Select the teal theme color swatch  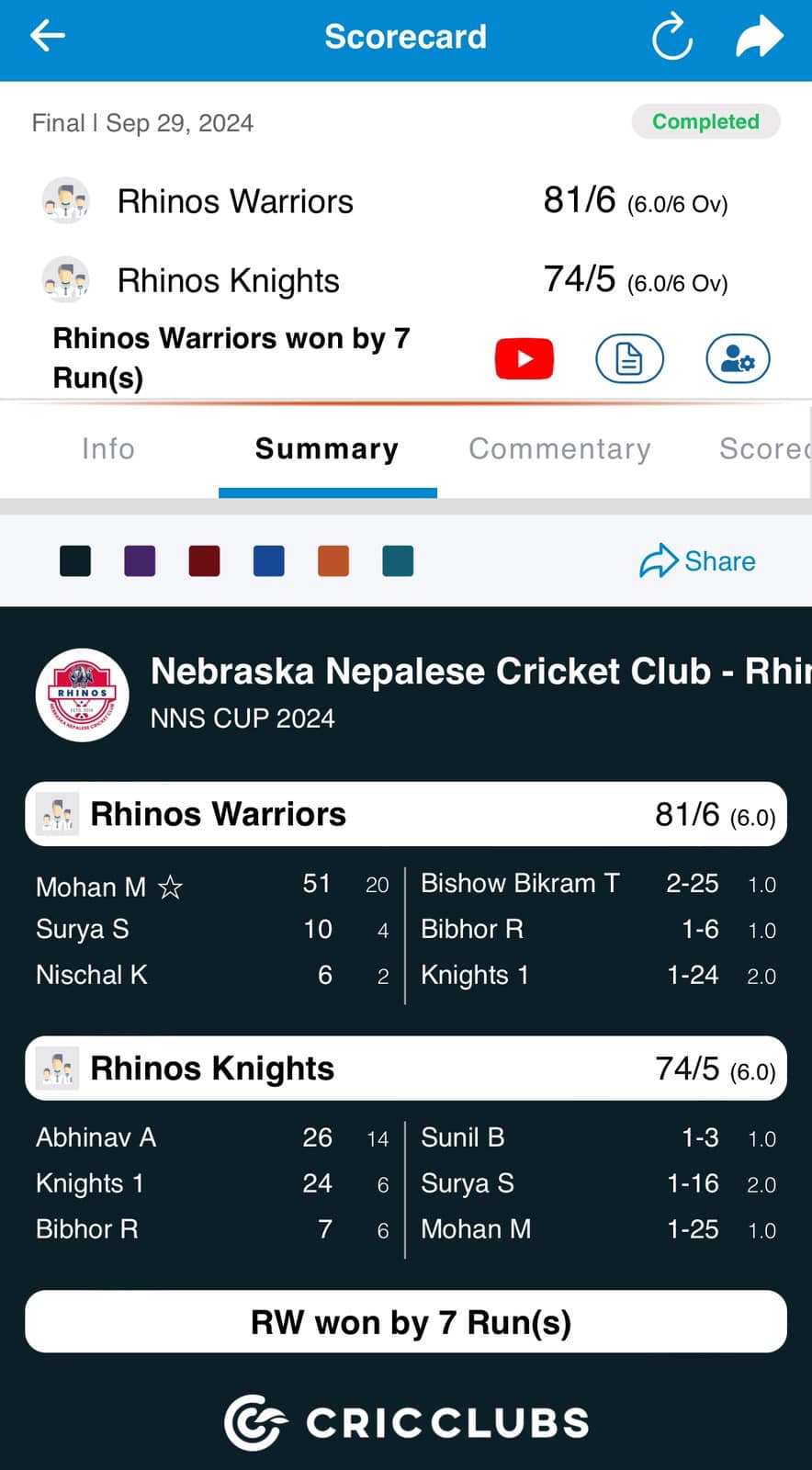coord(398,560)
